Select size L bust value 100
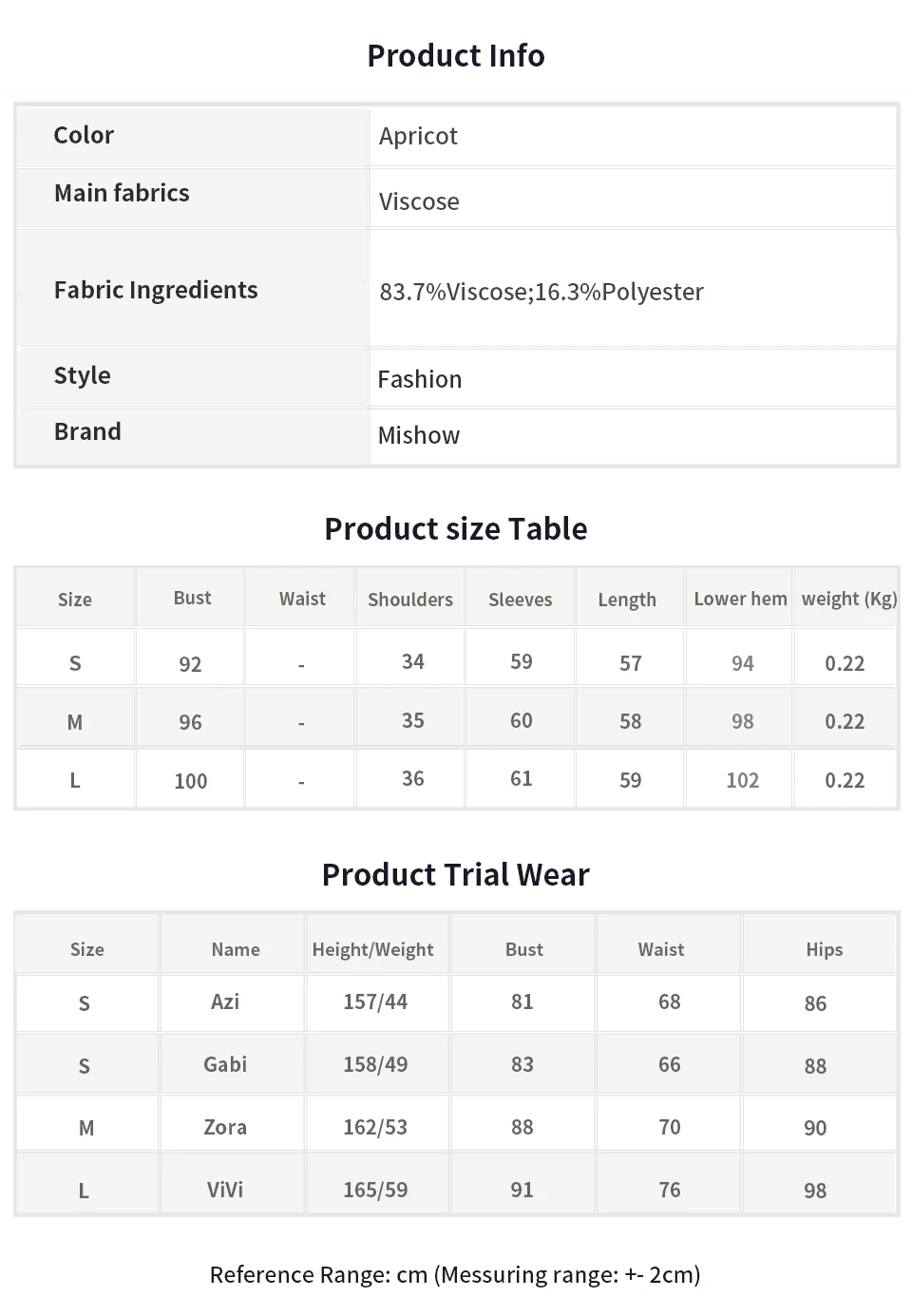 (191, 781)
